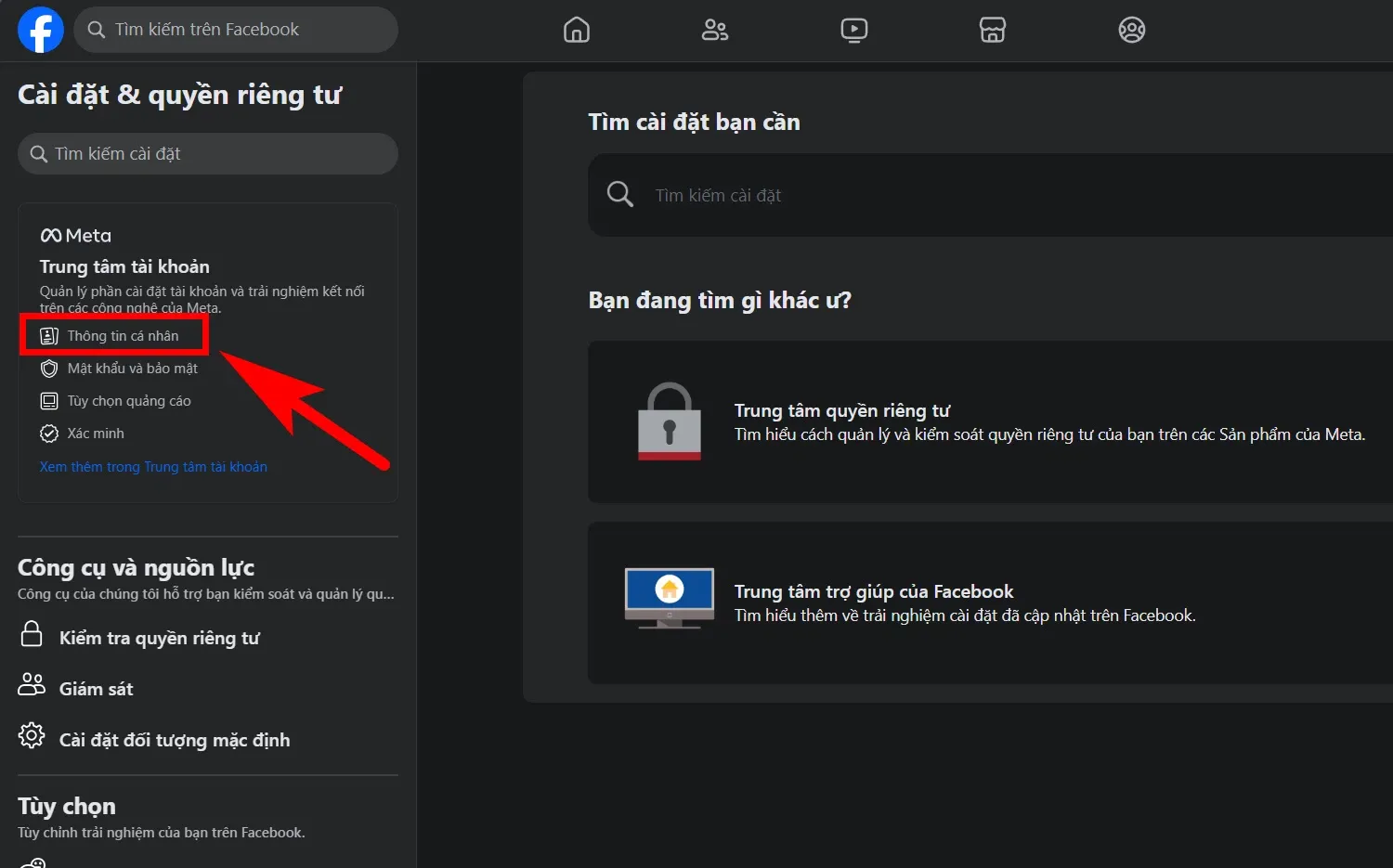Click the Meta logo
This screenshot has width=1393, height=868.
[x=75, y=236]
